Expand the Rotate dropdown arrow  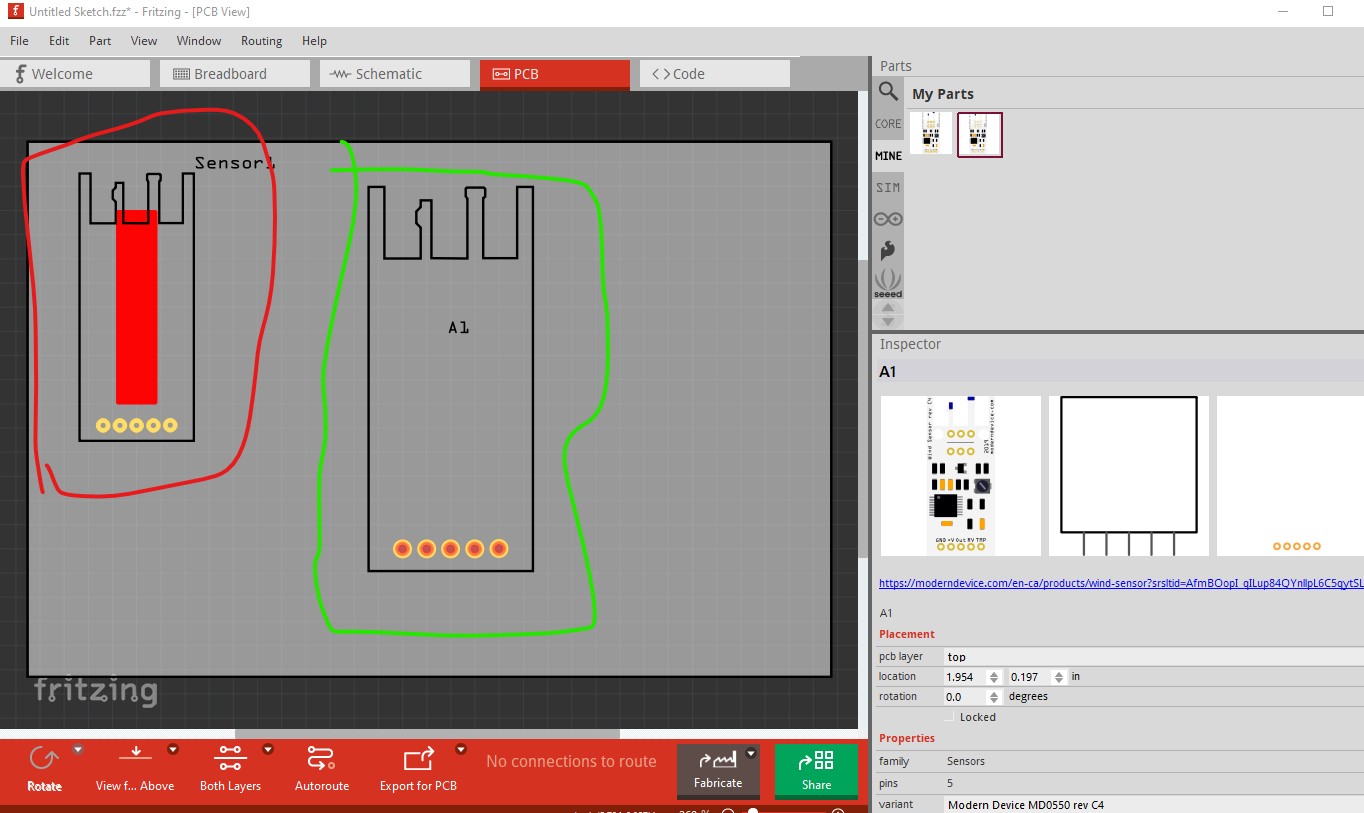tap(77, 749)
